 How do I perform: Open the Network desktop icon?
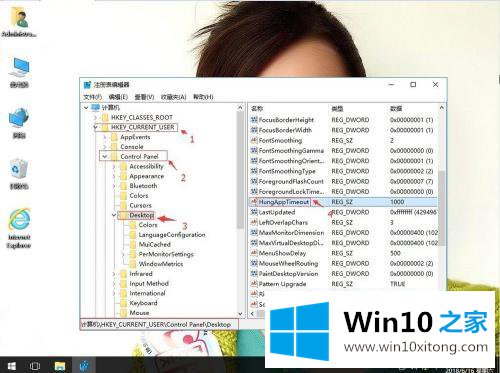(19, 118)
